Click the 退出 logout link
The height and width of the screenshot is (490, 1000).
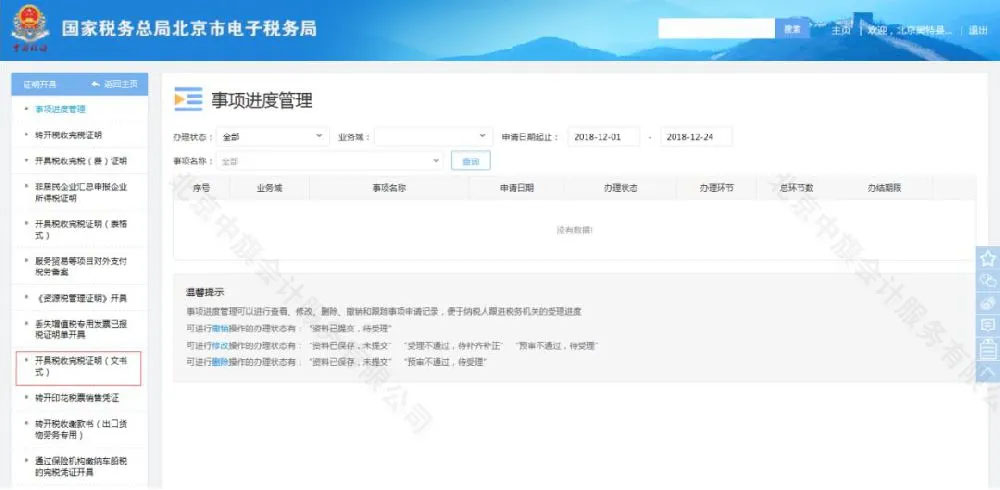pyautogui.click(x=977, y=30)
